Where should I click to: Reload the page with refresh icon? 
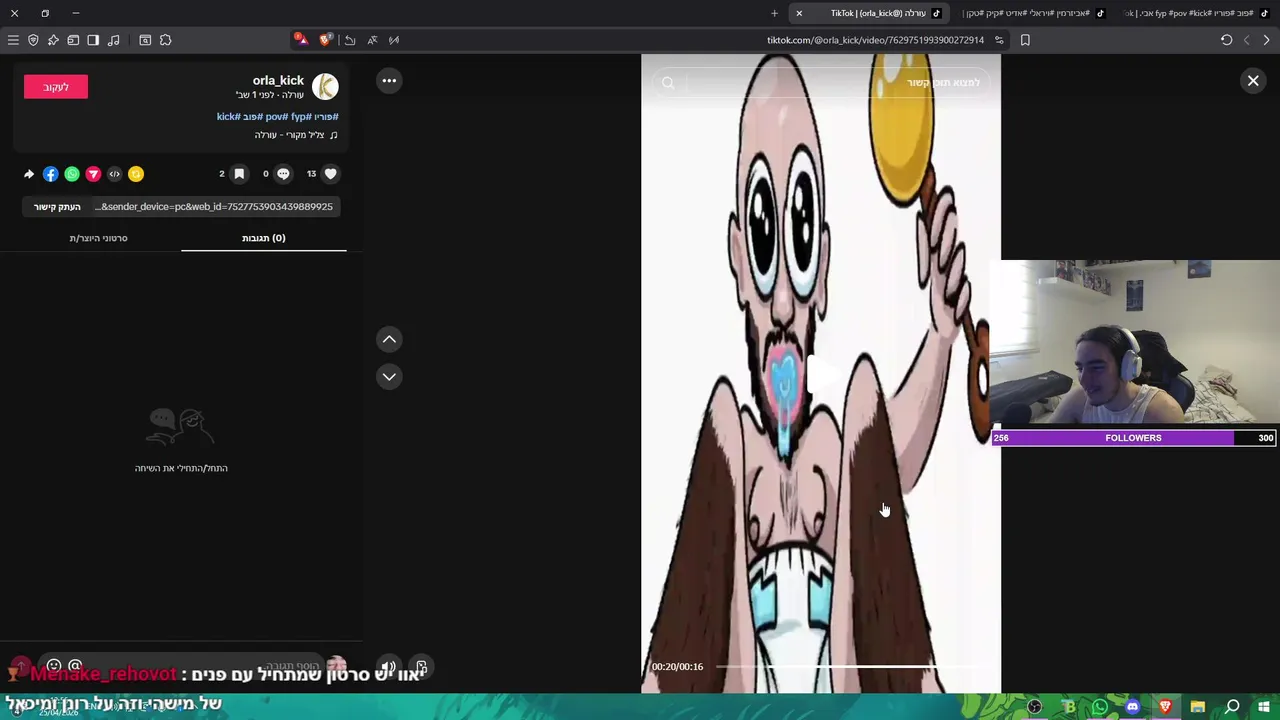(1226, 40)
